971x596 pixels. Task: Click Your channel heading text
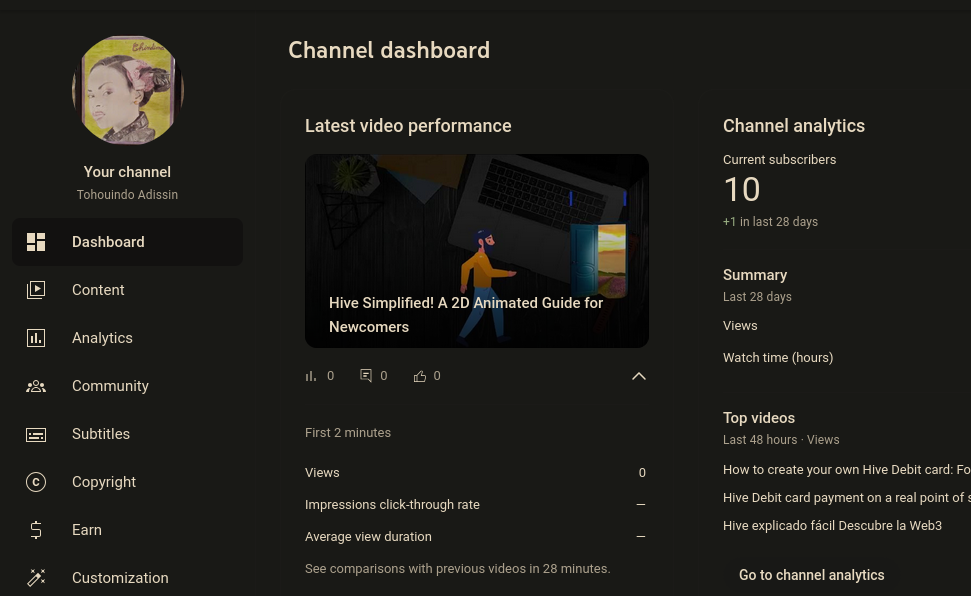click(127, 172)
